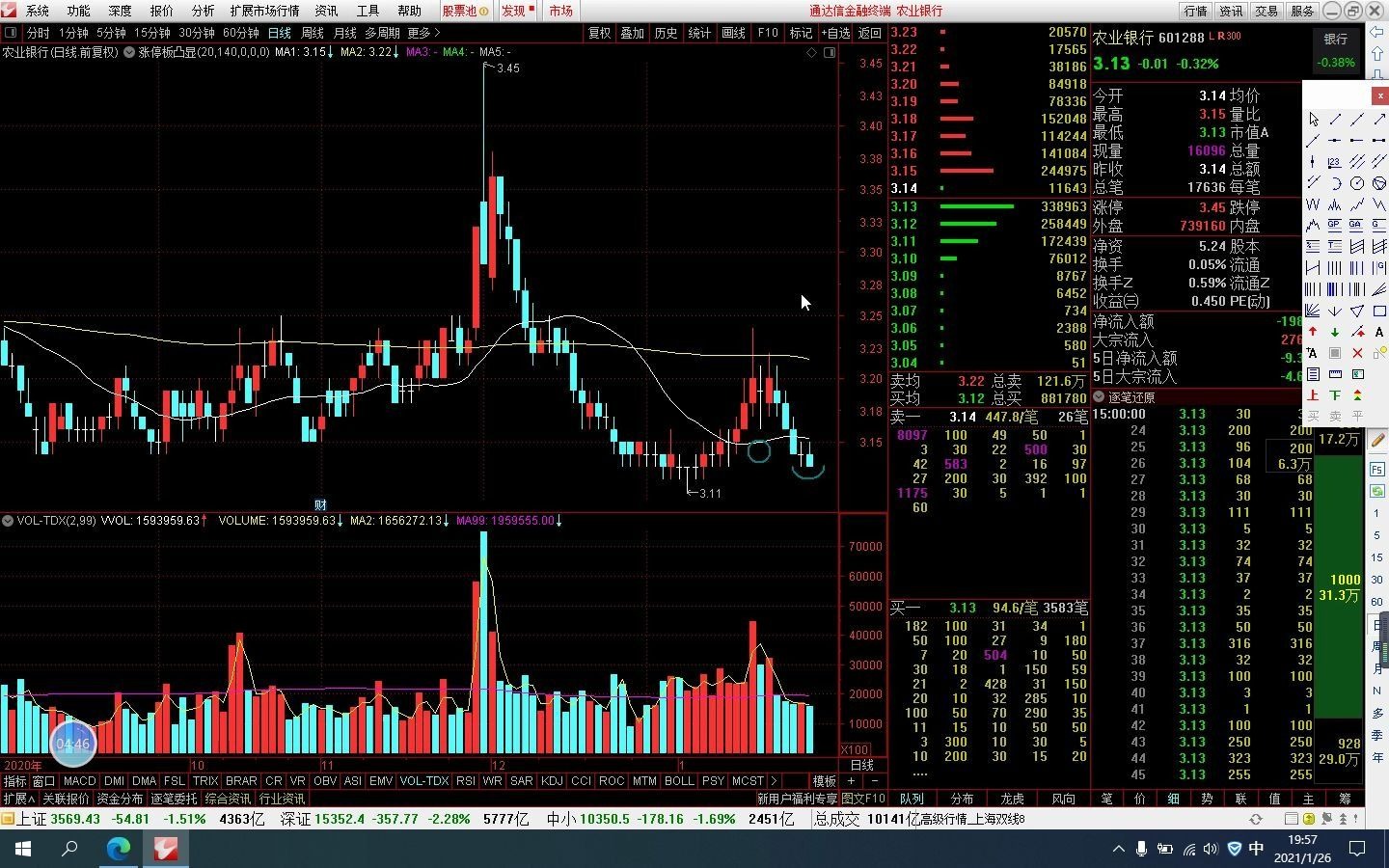Open the indicator dropdown beside 农业银行 title
Viewport: 1389px width, 868px height.
pyautogui.click(x=128, y=52)
